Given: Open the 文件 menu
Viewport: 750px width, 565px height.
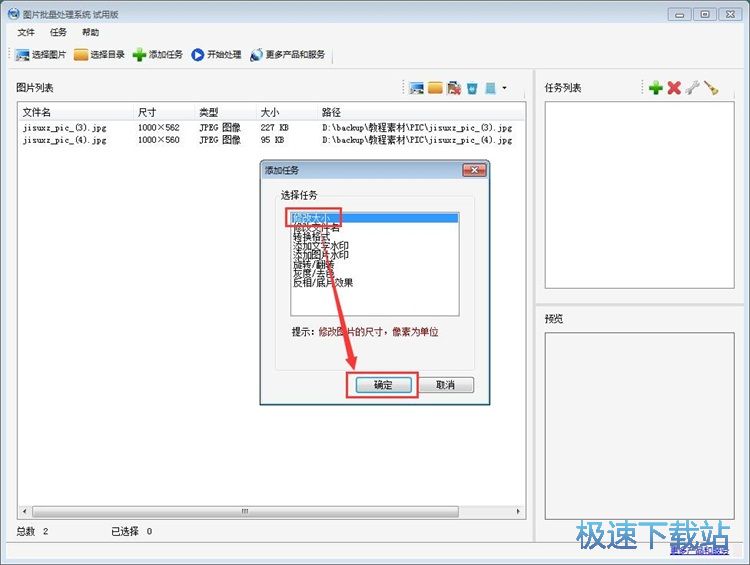Looking at the screenshot, I should coord(26,33).
